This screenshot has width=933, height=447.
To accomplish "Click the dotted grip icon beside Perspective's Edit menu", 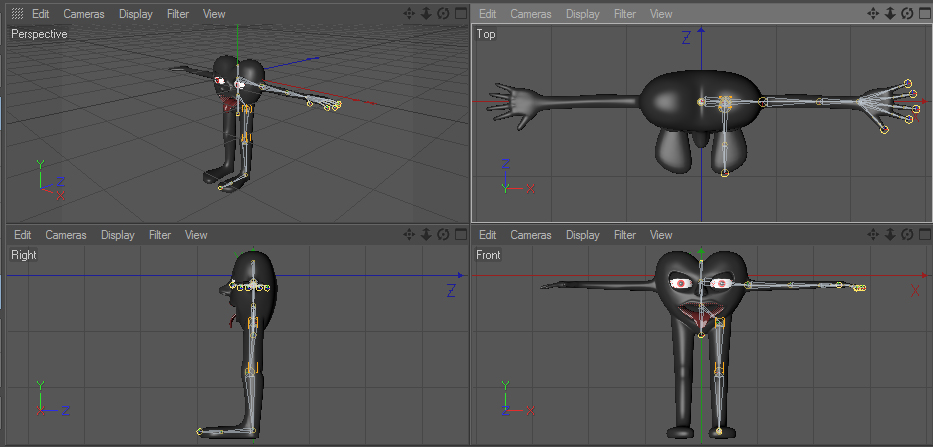I will (17, 14).
